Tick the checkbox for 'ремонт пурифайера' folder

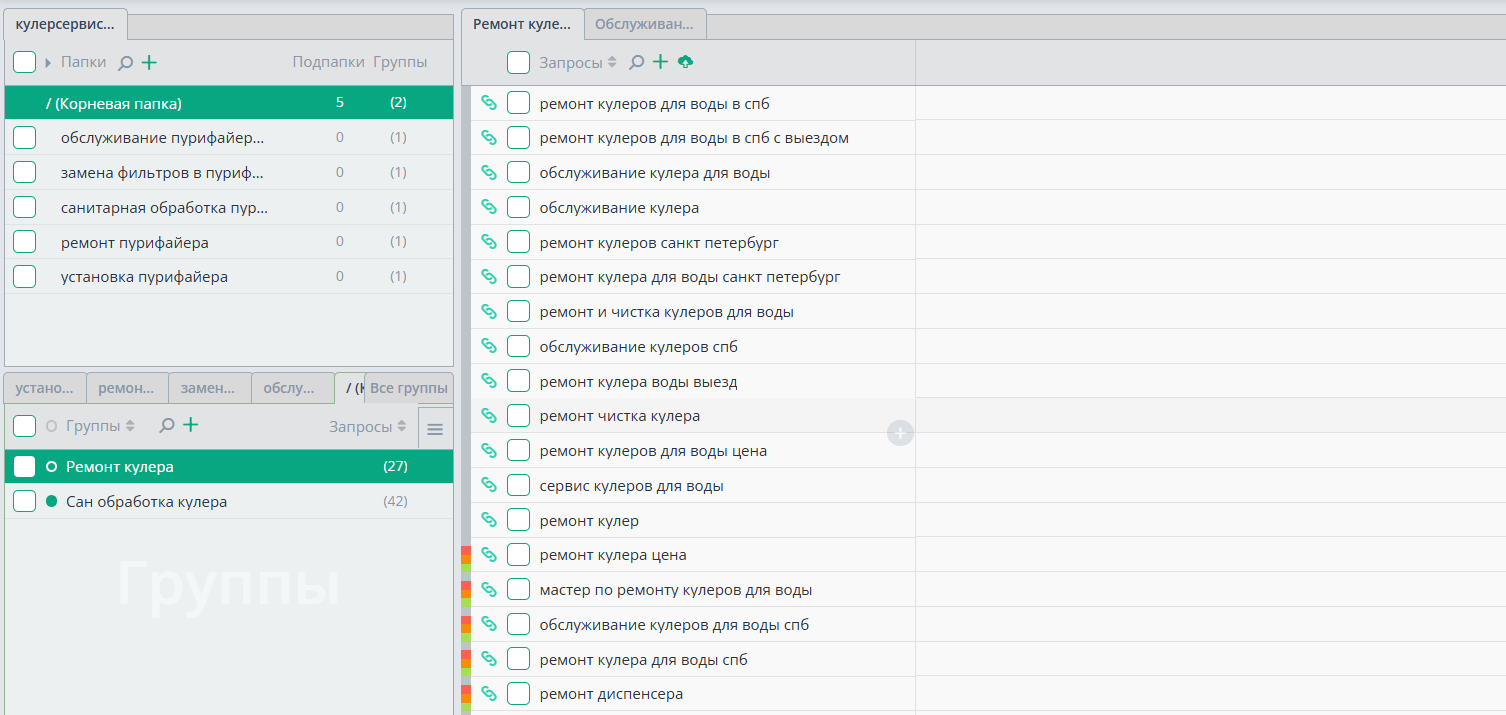[x=25, y=242]
